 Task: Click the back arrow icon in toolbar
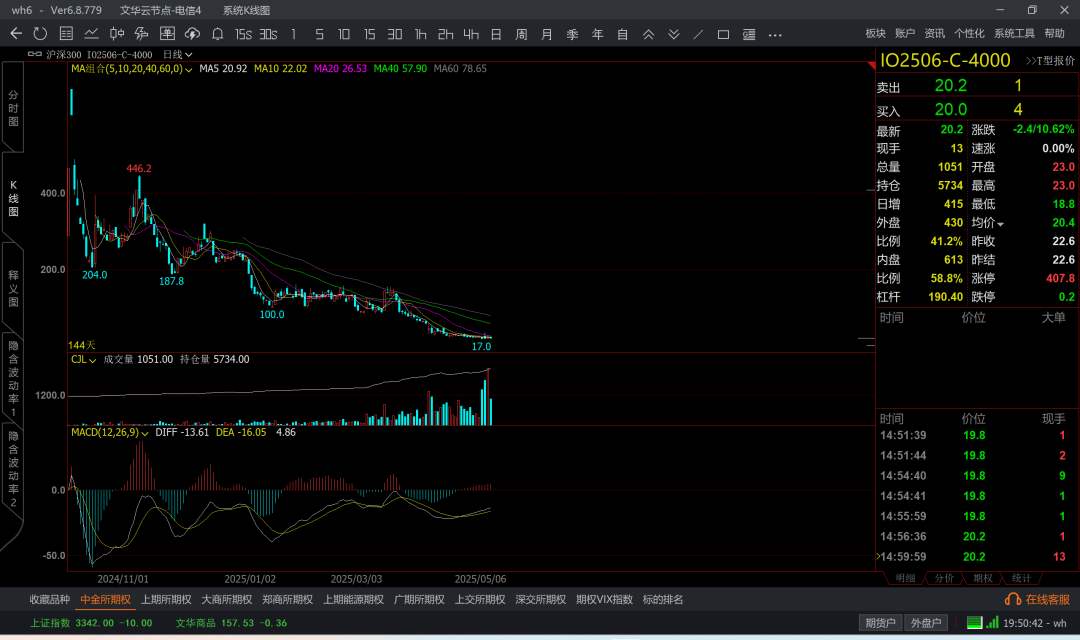pos(16,34)
